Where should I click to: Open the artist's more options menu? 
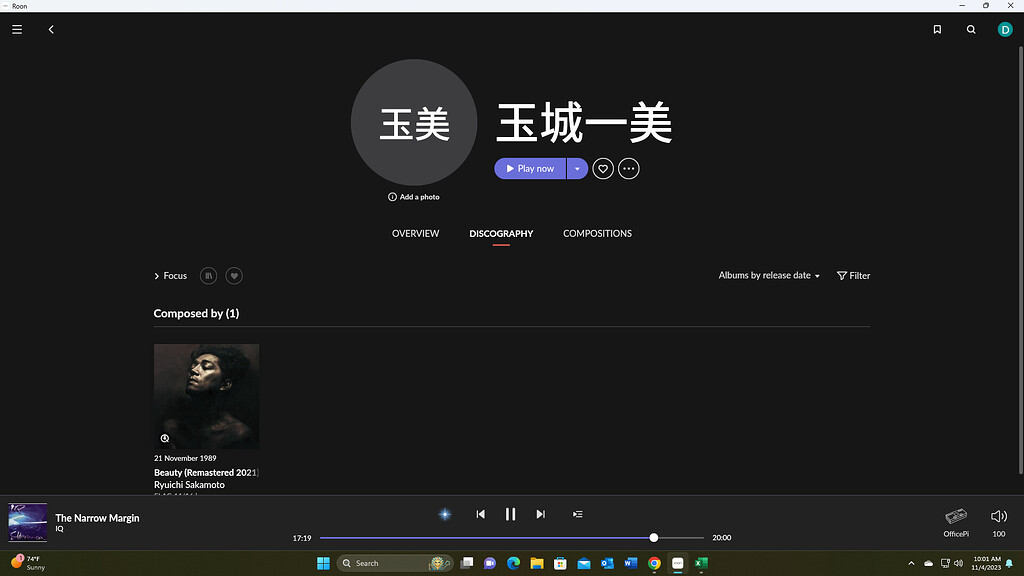click(x=628, y=168)
